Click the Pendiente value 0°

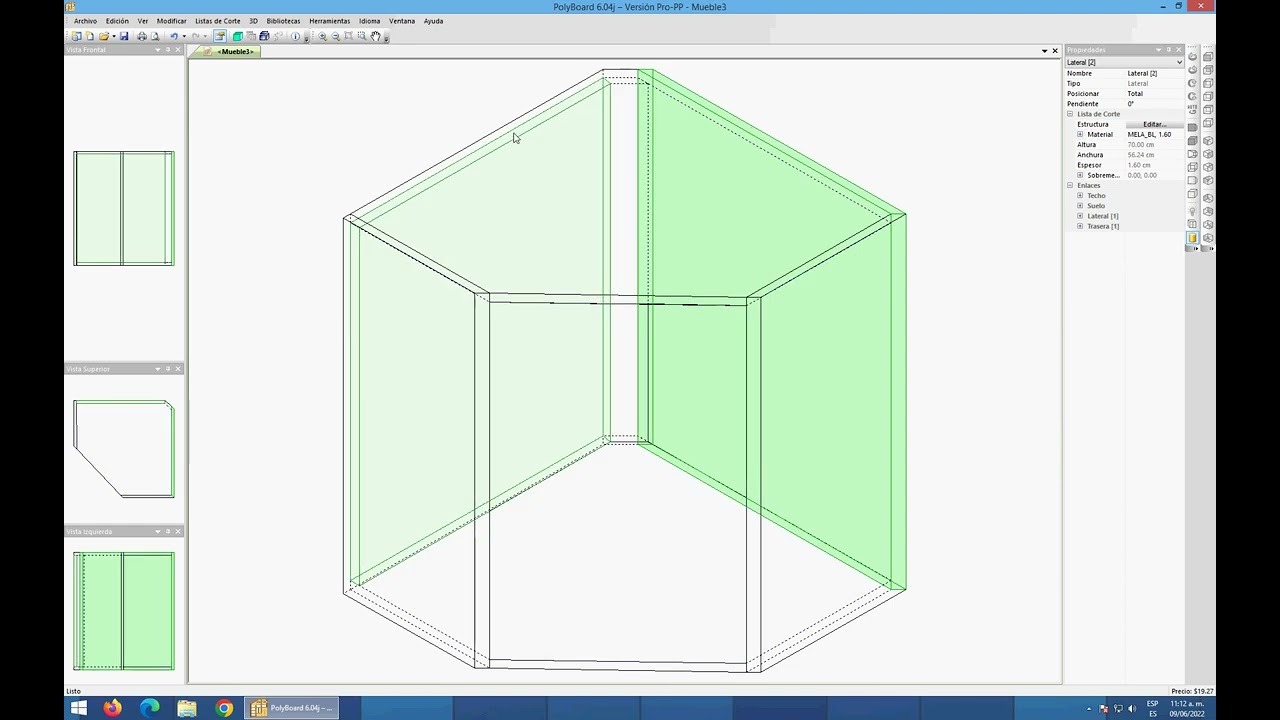(x=1154, y=104)
